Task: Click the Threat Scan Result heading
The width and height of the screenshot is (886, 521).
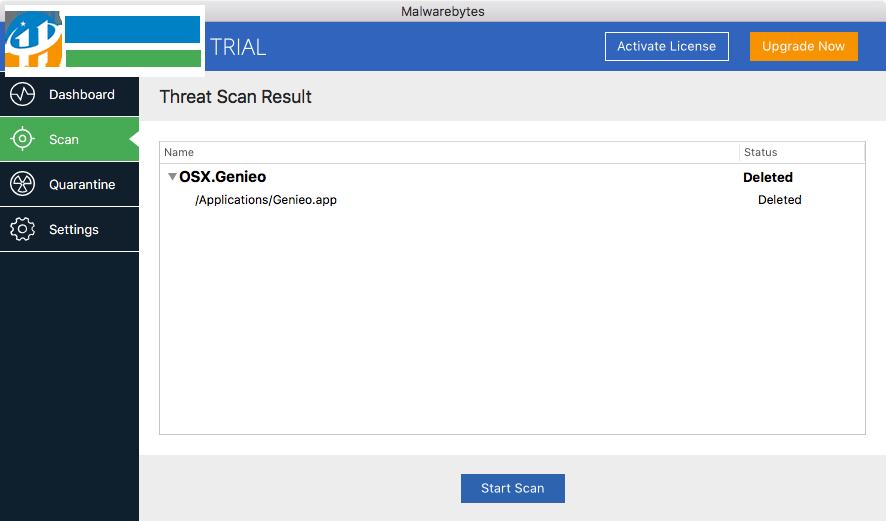Action: tap(236, 97)
